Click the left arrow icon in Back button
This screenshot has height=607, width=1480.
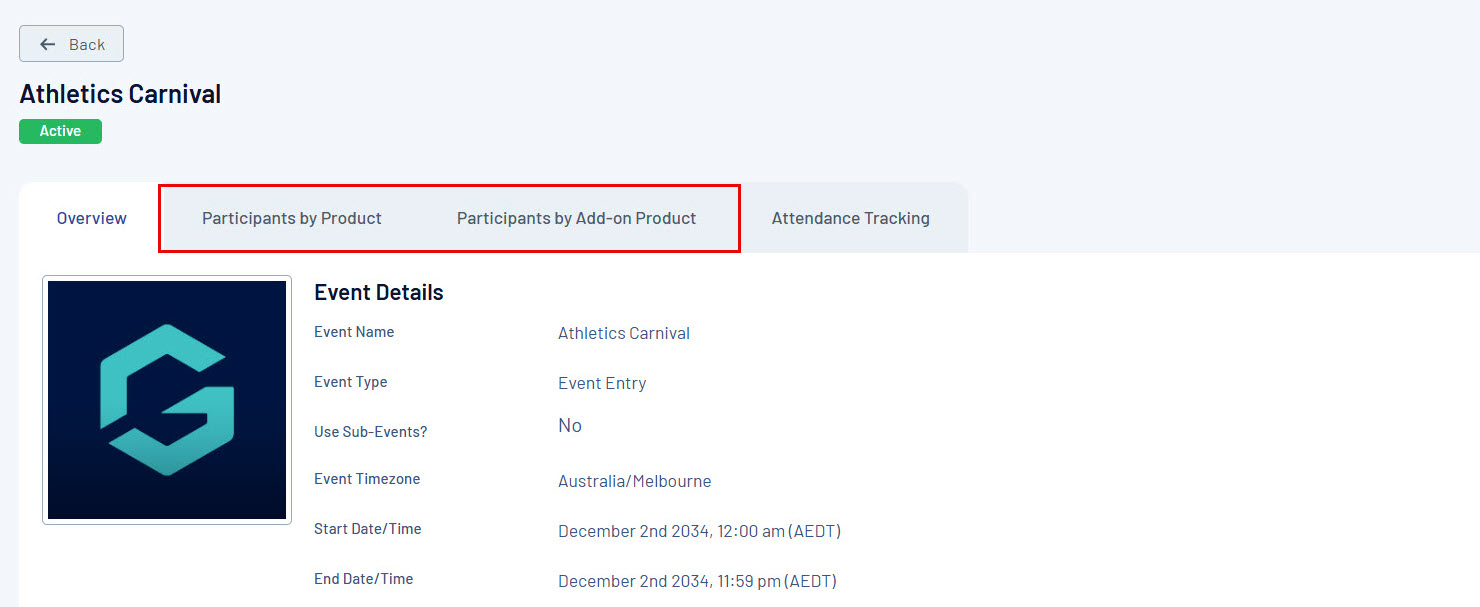(47, 44)
